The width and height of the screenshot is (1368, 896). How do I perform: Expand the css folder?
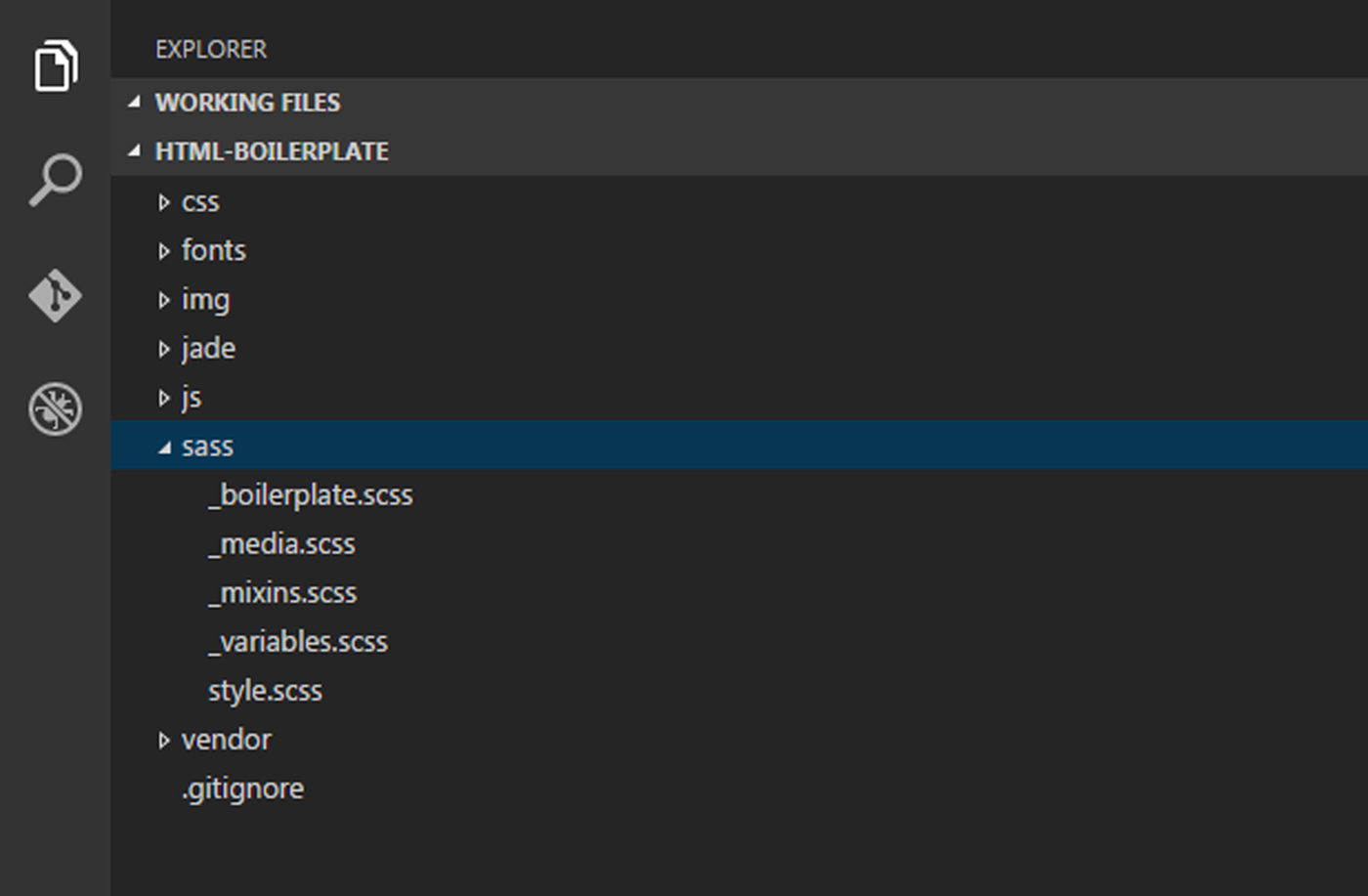[x=200, y=201]
